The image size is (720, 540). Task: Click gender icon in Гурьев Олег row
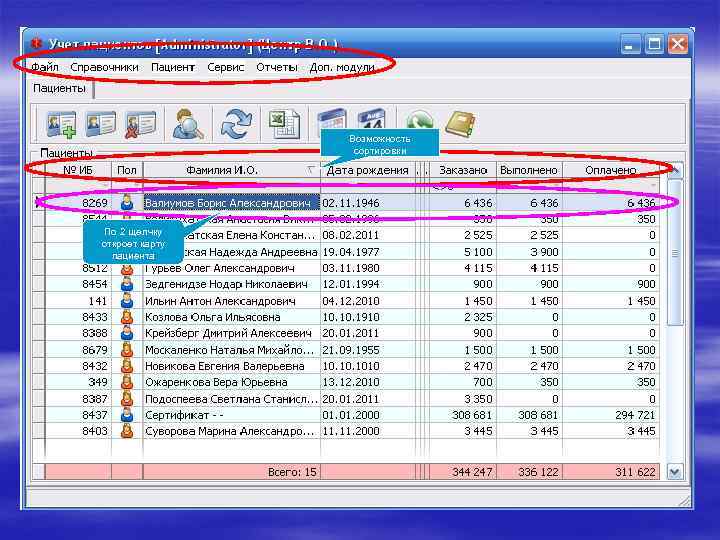coord(127,270)
